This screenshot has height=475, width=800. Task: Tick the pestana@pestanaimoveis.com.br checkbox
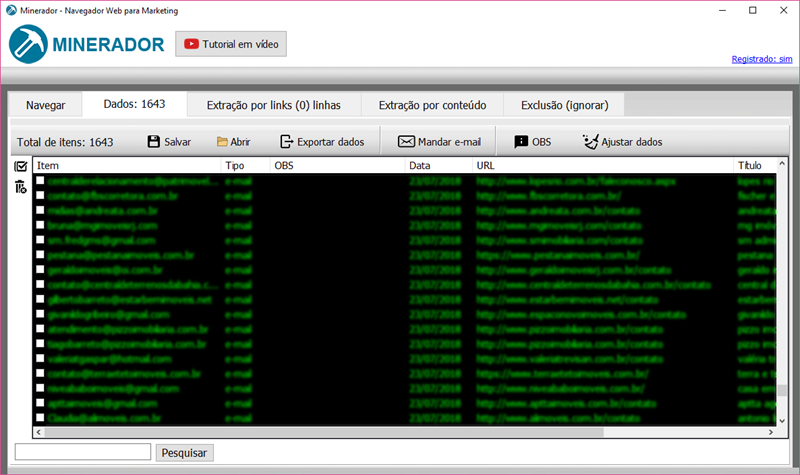(40, 255)
